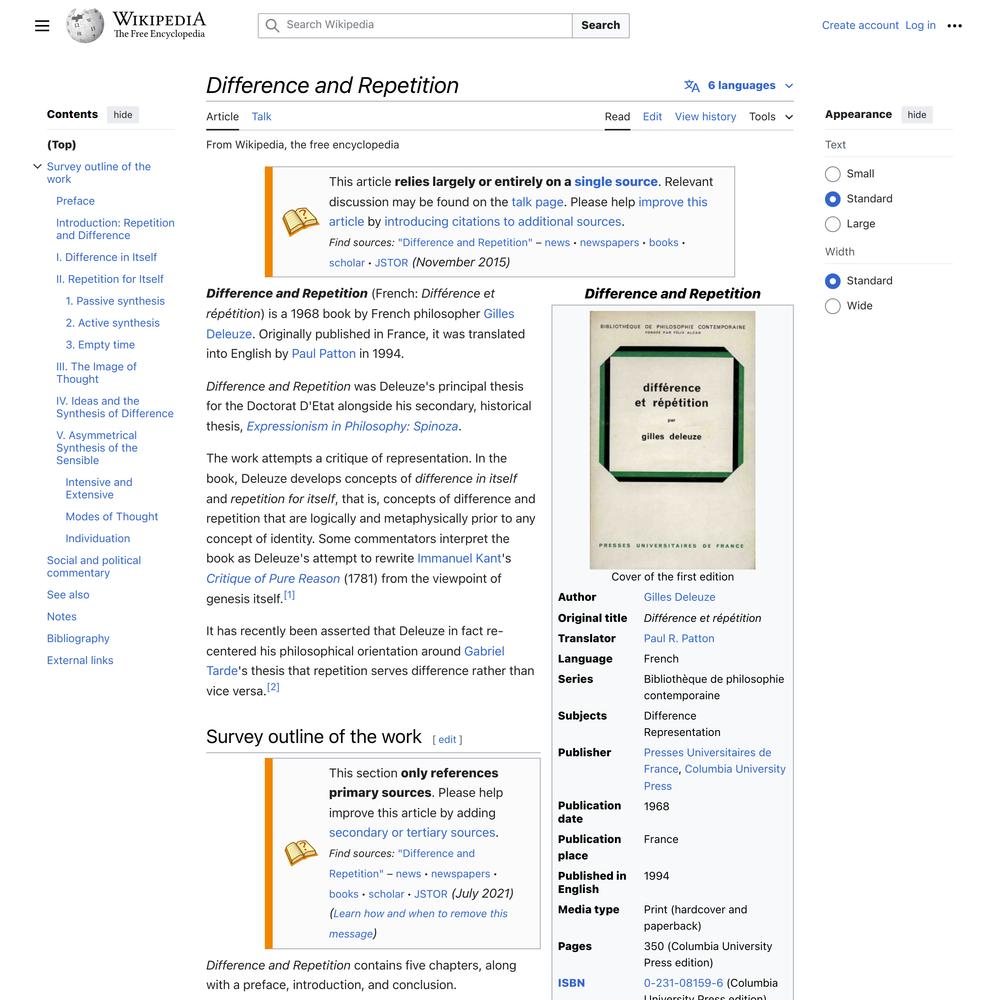Click Paul Patton link in intro

323,354
